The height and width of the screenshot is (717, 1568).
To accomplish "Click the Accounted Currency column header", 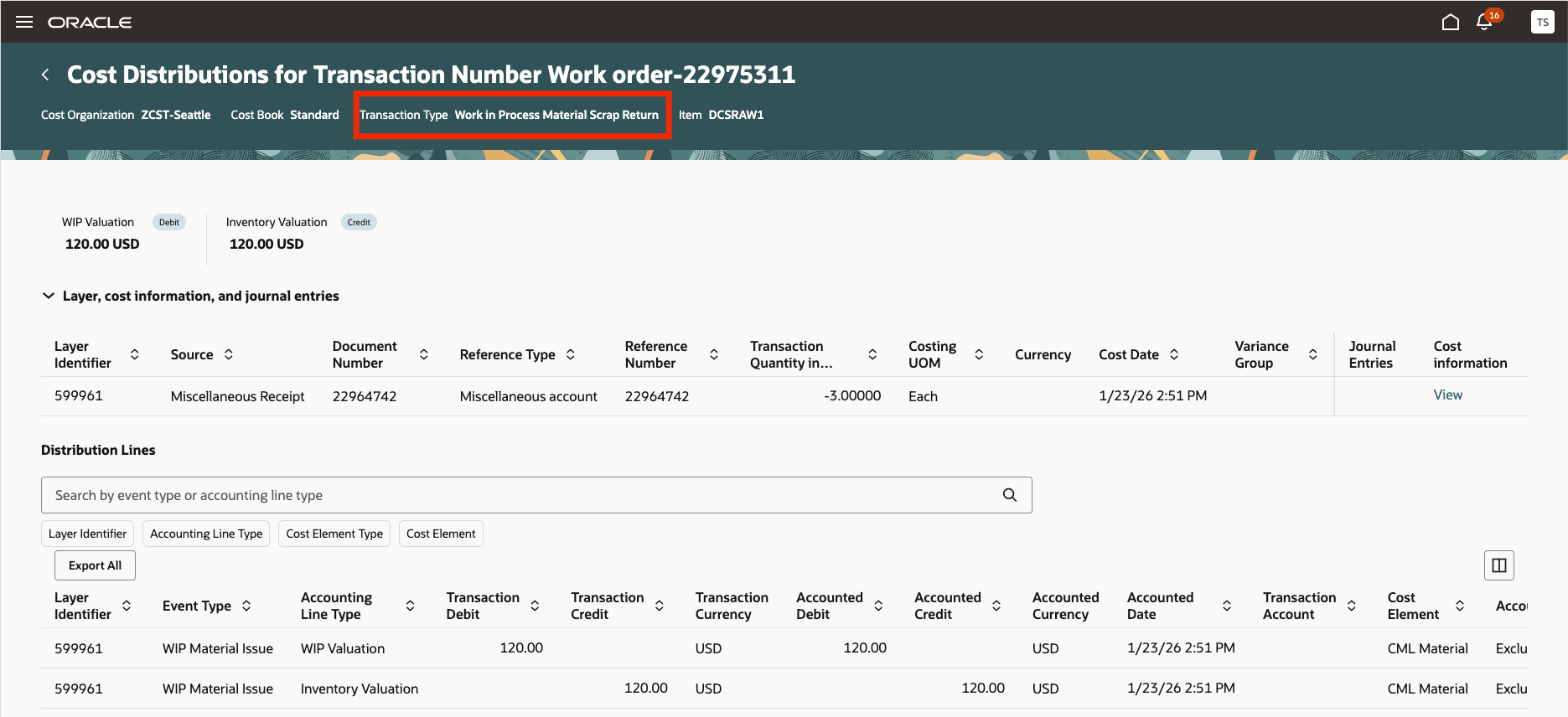I will click(1065, 606).
